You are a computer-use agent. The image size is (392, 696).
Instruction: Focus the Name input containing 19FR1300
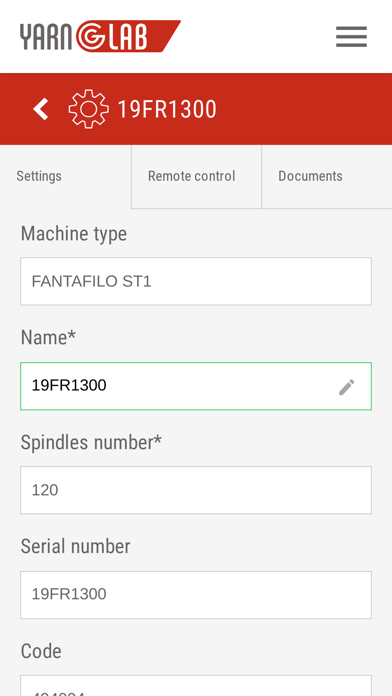[196, 386]
